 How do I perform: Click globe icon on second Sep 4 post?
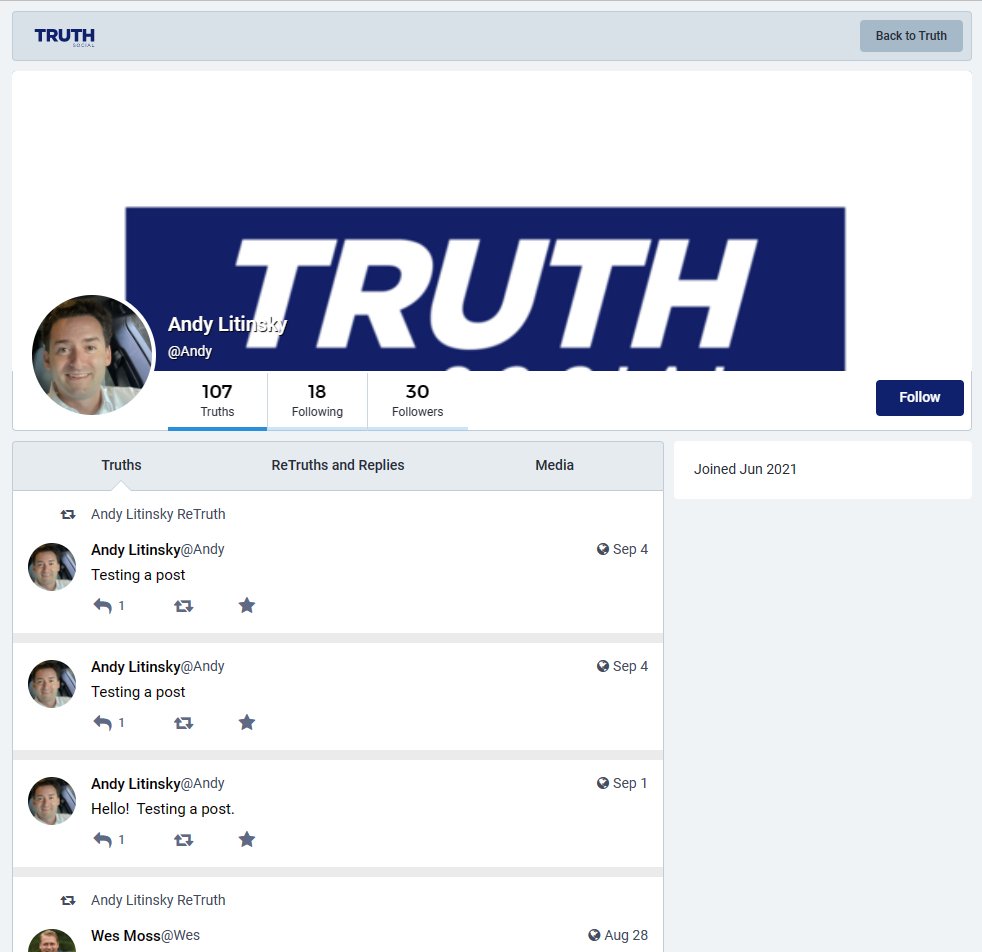click(x=602, y=666)
